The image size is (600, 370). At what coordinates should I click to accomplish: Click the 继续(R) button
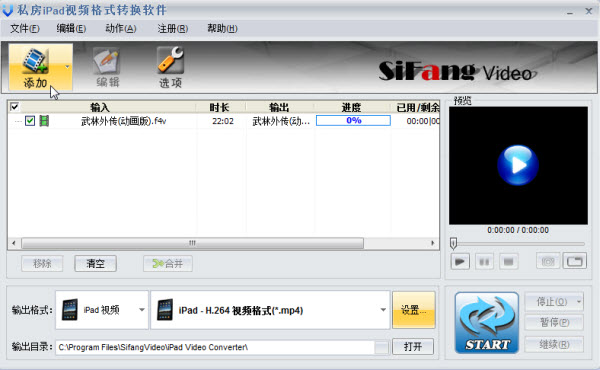pos(554,344)
